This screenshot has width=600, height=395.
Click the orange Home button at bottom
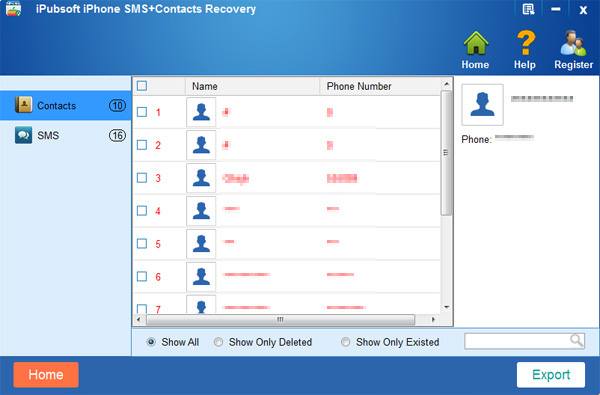[x=46, y=375]
